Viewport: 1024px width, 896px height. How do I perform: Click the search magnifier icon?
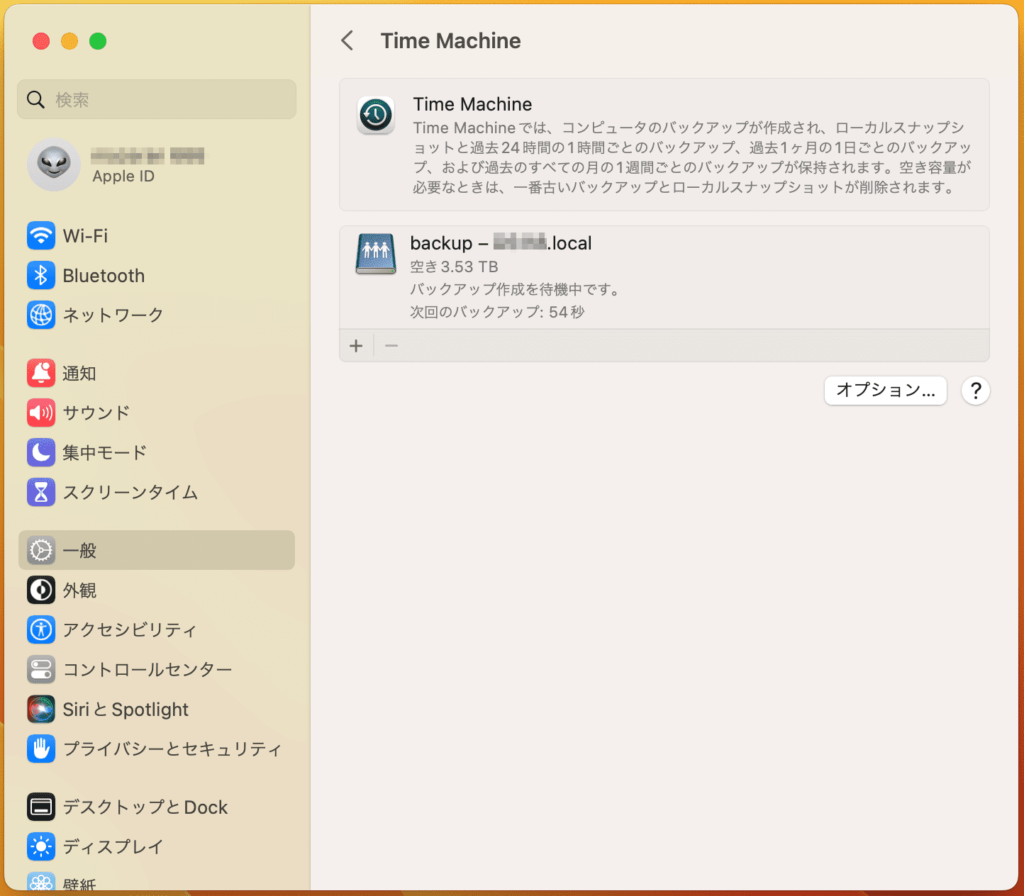tap(35, 100)
